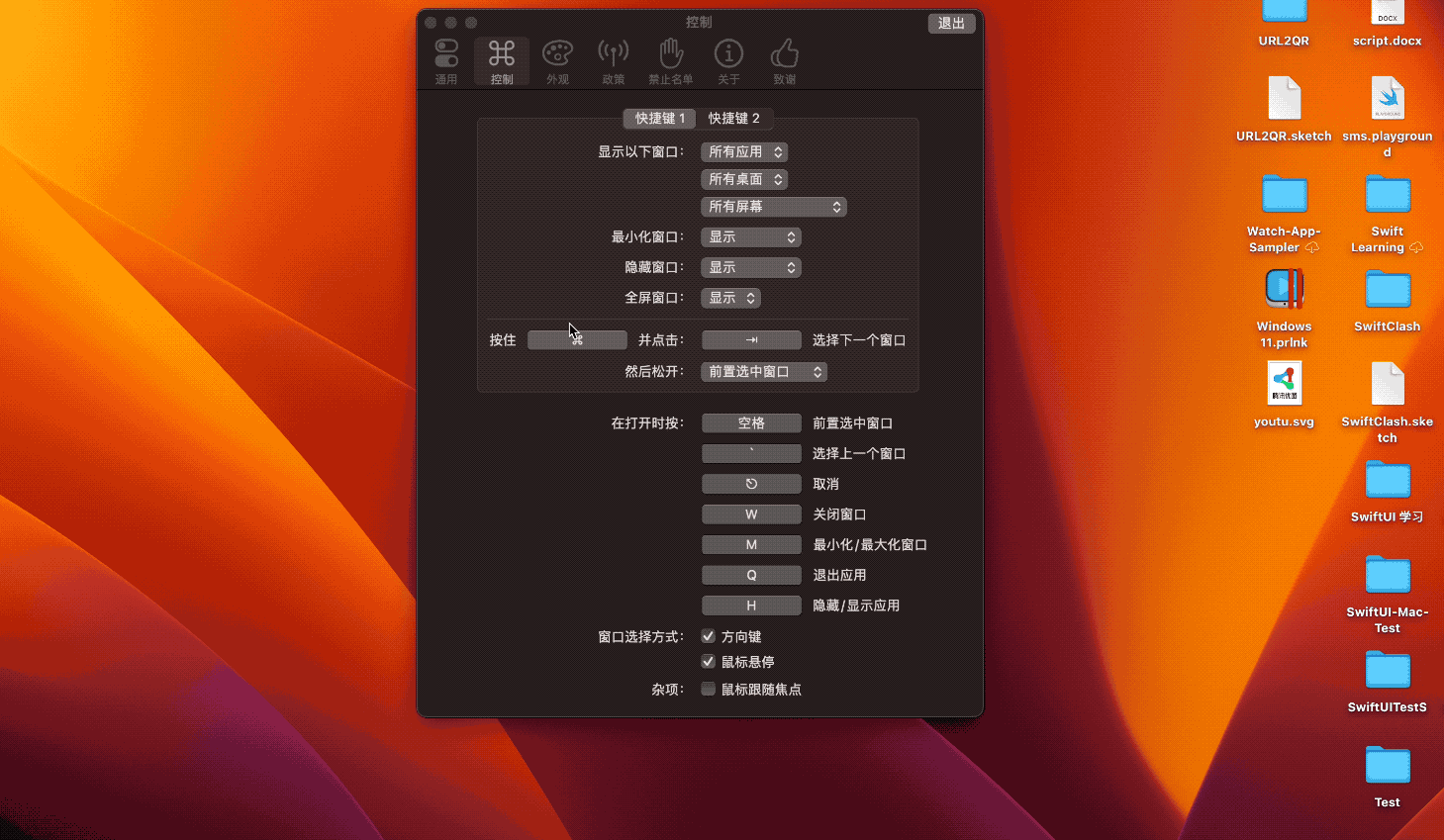The image size is (1444, 840).
Task: Disable the 鼠标悬停 checkbox
Action: pos(708,662)
